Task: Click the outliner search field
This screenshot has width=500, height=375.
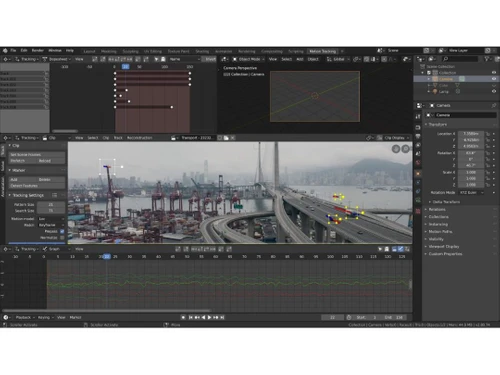Action: [x=460, y=59]
